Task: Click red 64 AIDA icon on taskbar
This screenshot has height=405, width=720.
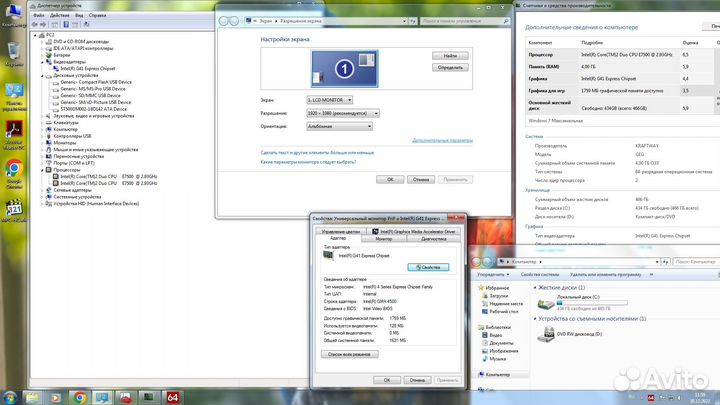Action: point(173,397)
